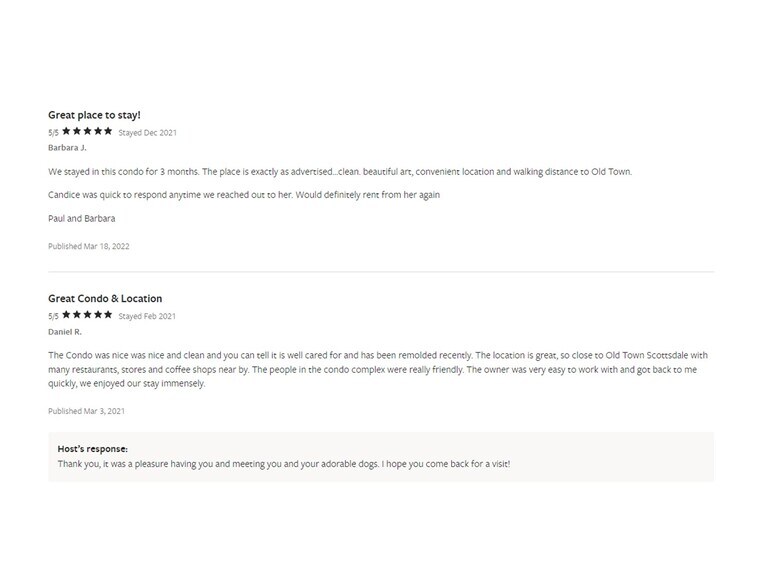Viewport: 761px width, 588px height.
Task: Click the "Great Condo & Location" review title
Action: pos(105,299)
